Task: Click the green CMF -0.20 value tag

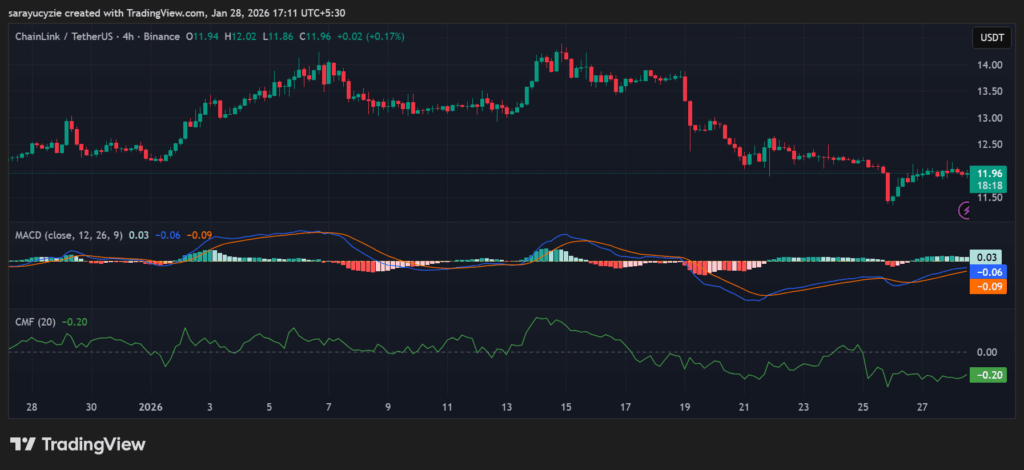Action: pos(988,374)
